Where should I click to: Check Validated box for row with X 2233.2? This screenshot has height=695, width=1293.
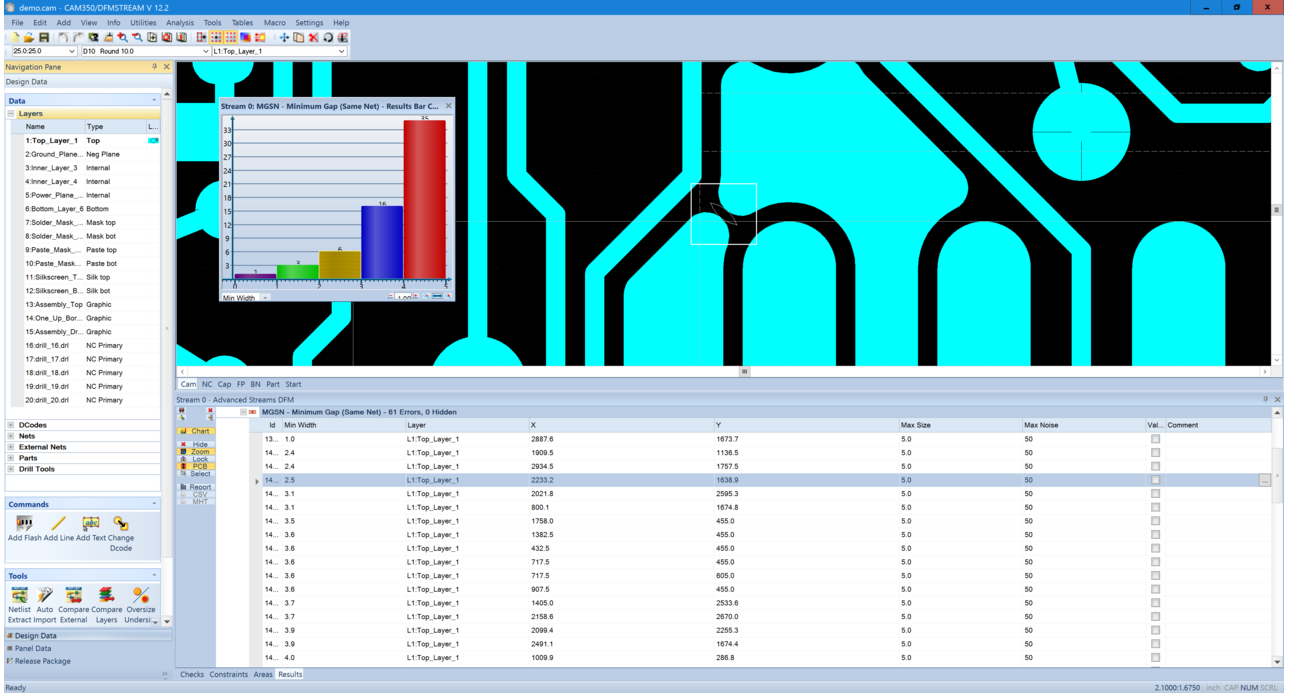pyautogui.click(x=1155, y=480)
